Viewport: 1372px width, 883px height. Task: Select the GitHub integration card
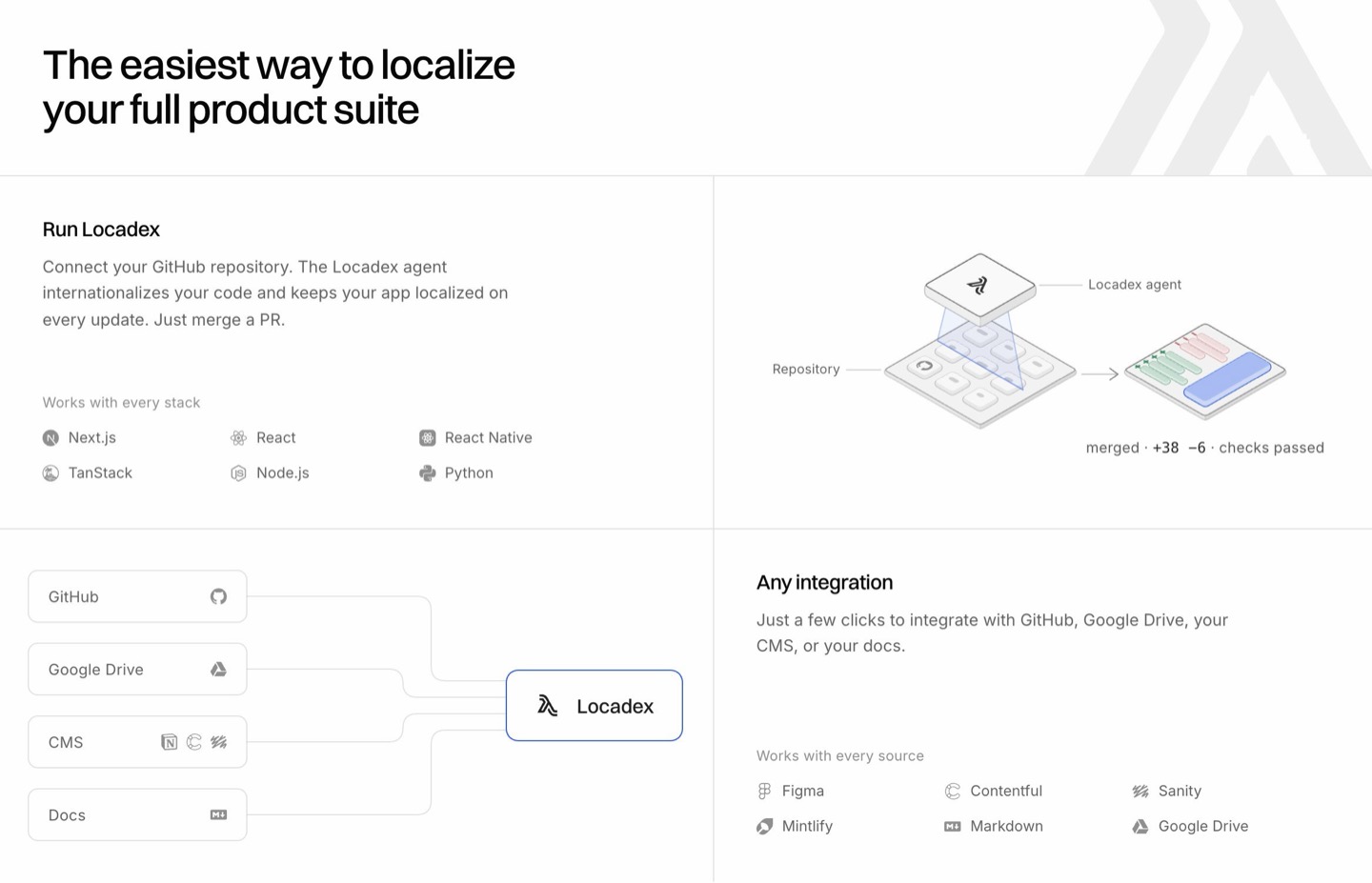coord(137,596)
